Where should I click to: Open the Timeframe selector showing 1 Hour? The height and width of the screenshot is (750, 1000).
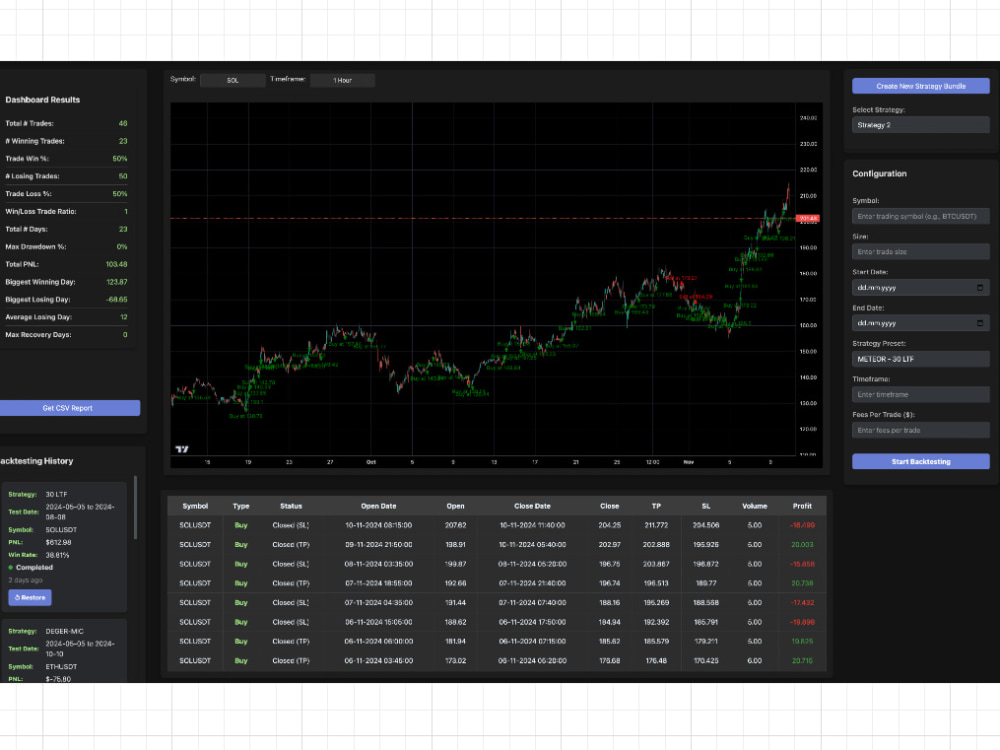coord(342,80)
